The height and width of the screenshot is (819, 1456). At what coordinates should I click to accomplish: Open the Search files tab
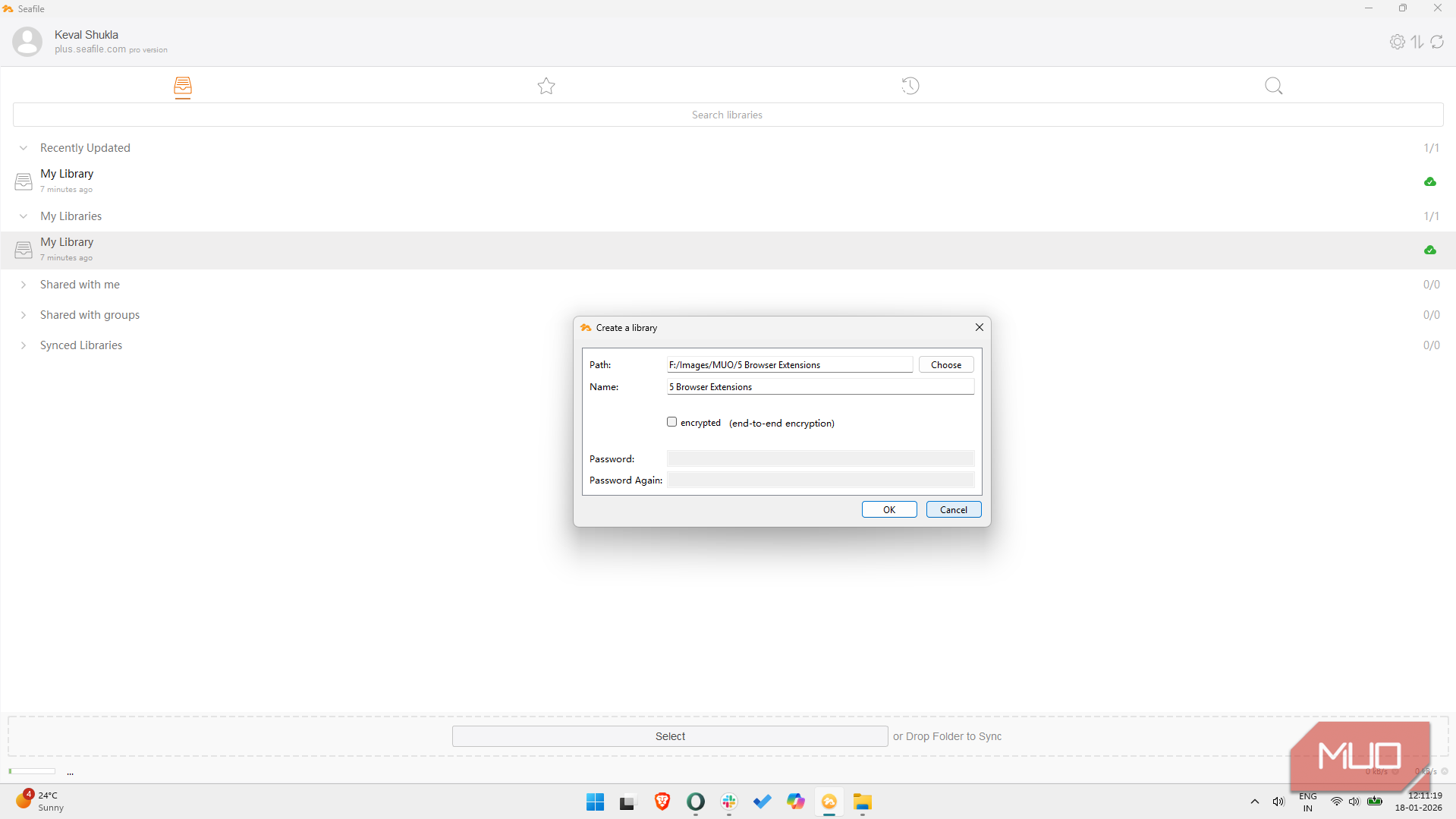tap(1273, 86)
